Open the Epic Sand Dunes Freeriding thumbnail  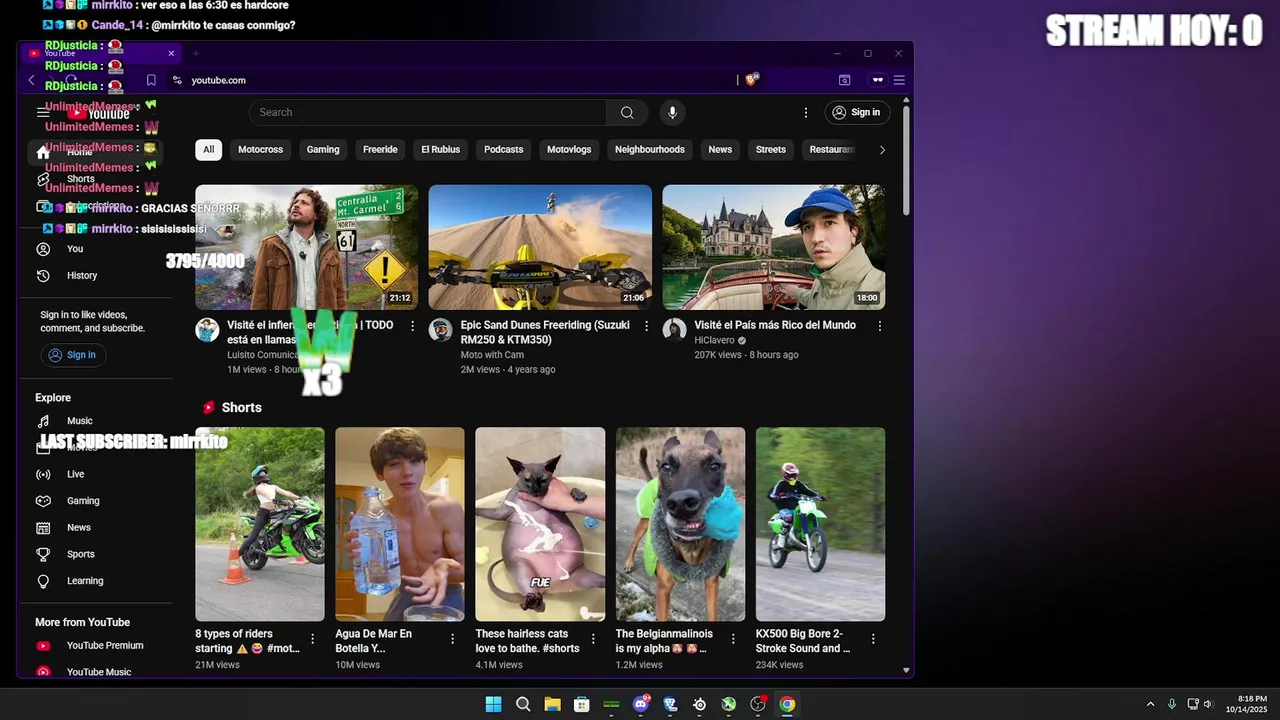point(540,247)
